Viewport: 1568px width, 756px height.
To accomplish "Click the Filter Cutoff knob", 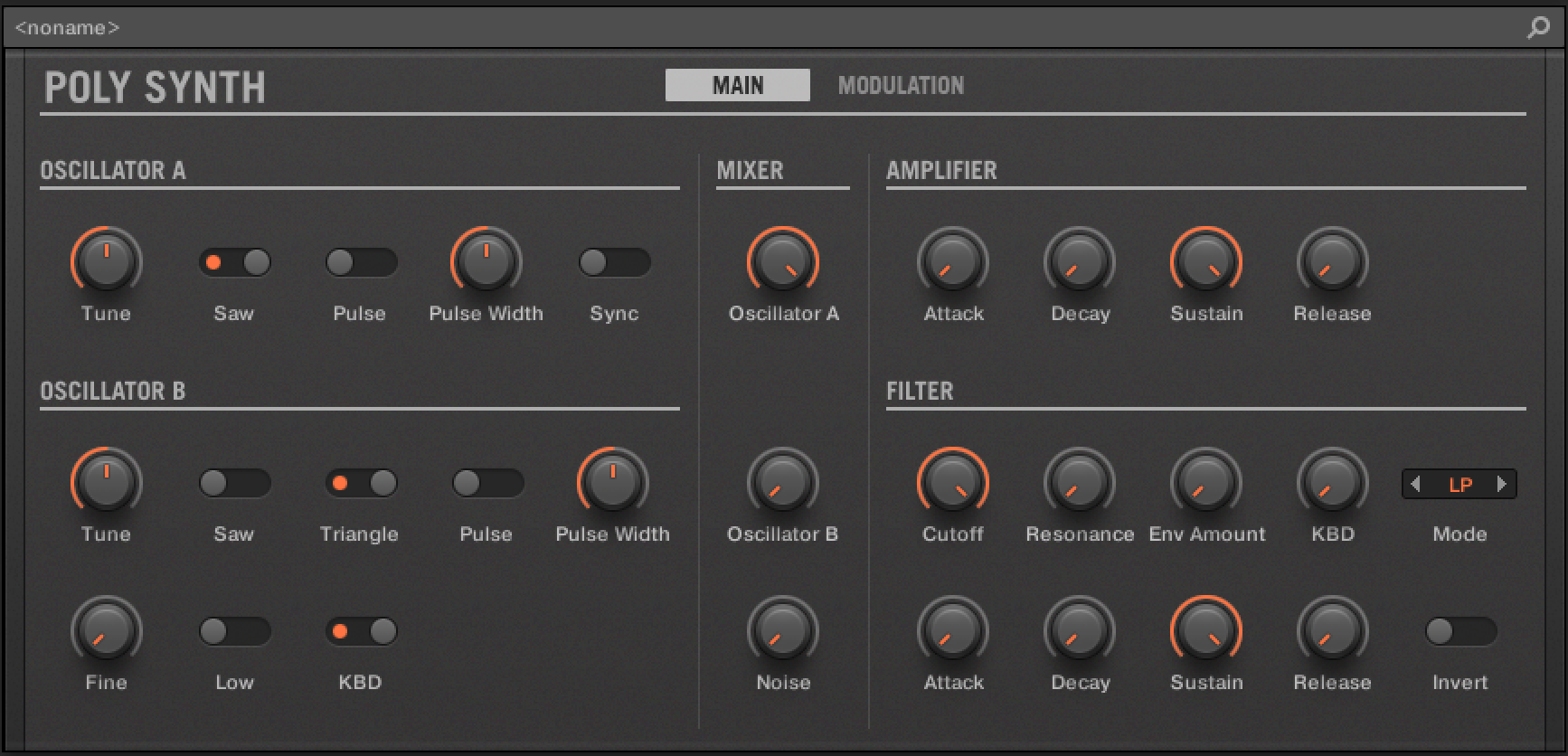I will [953, 483].
